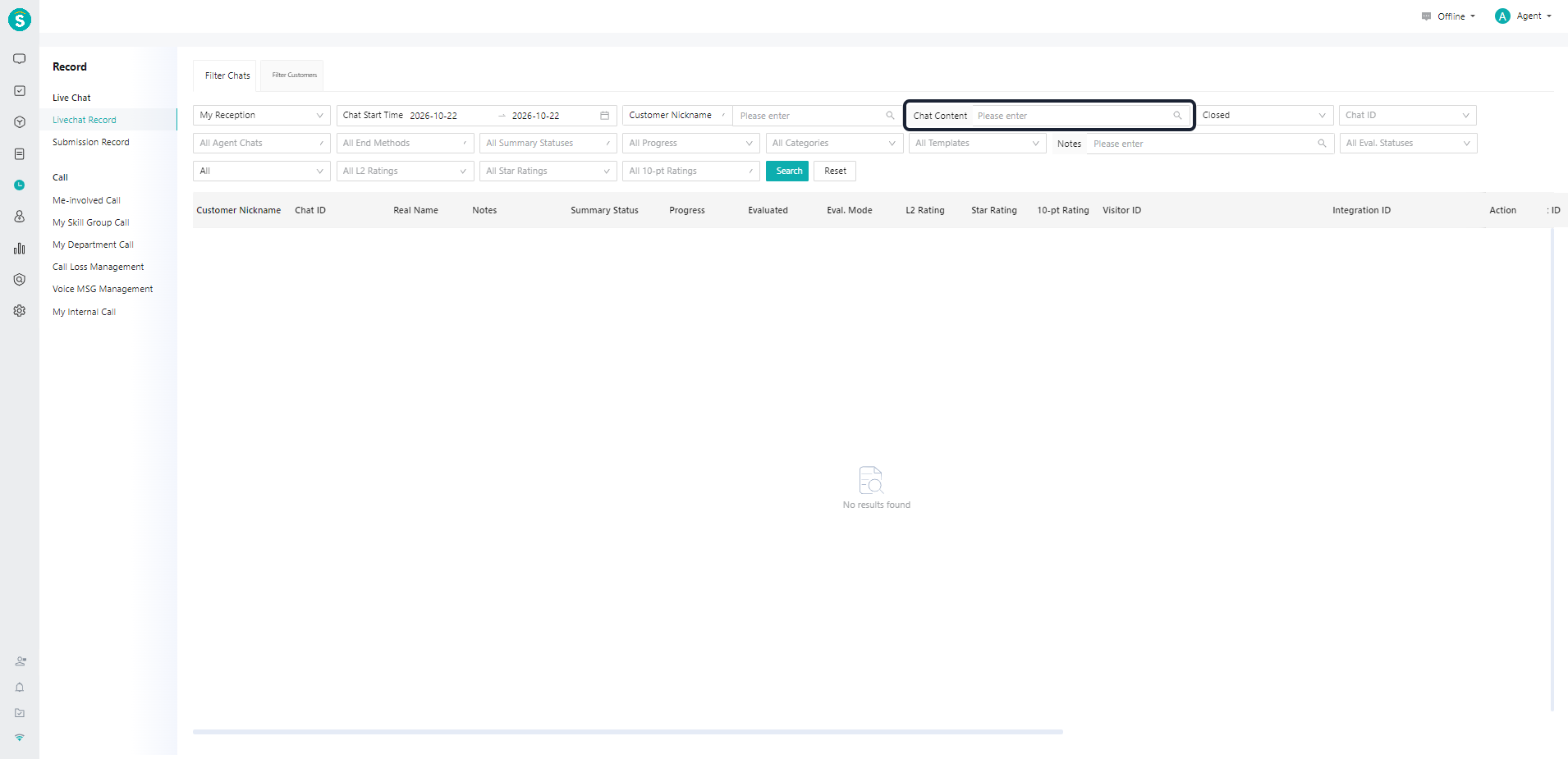Open the person icon in sidebar
This screenshot has width=1568, height=759.
click(x=19, y=216)
